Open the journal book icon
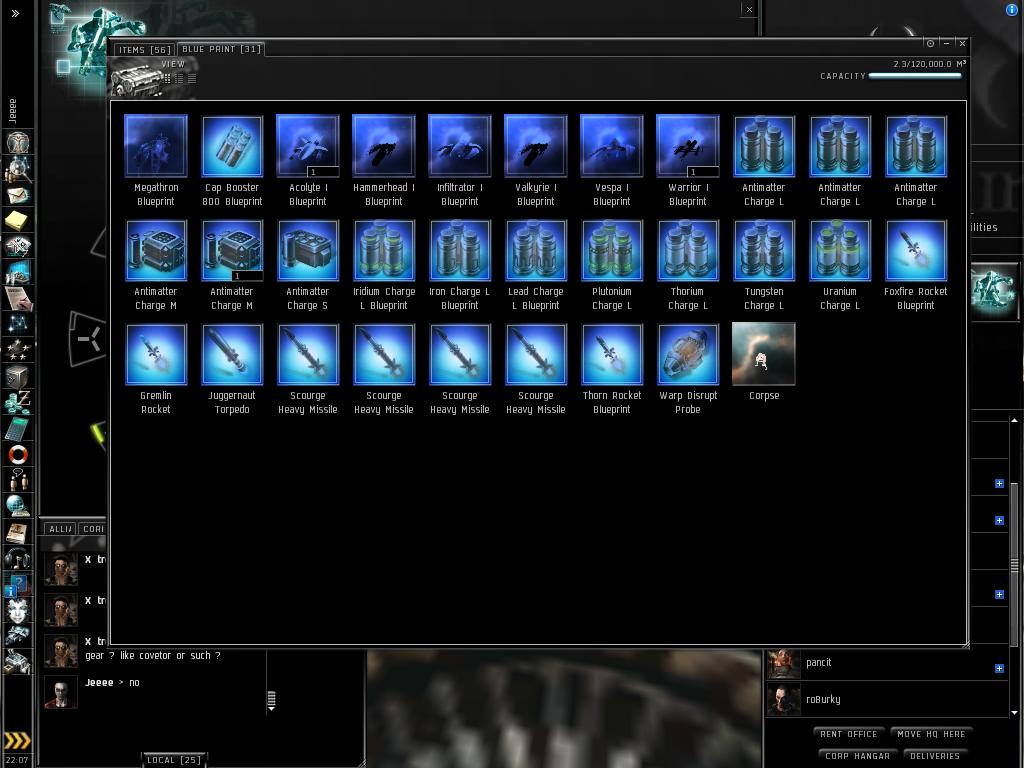The height and width of the screenshot is (768, 1024). (x=18, y=532)
